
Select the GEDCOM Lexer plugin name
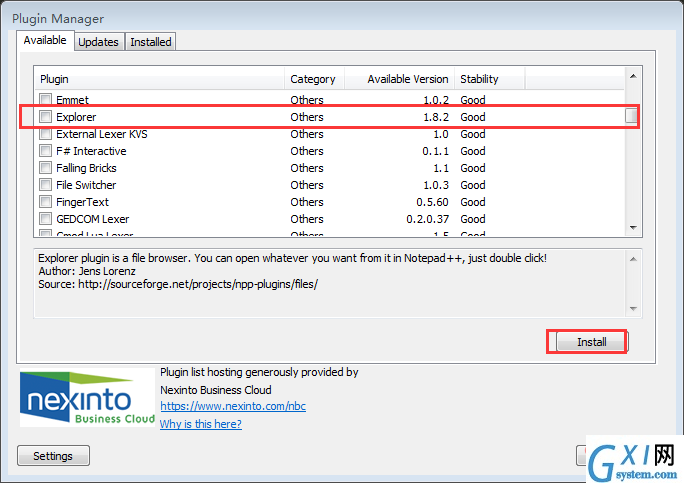(92, 219)
